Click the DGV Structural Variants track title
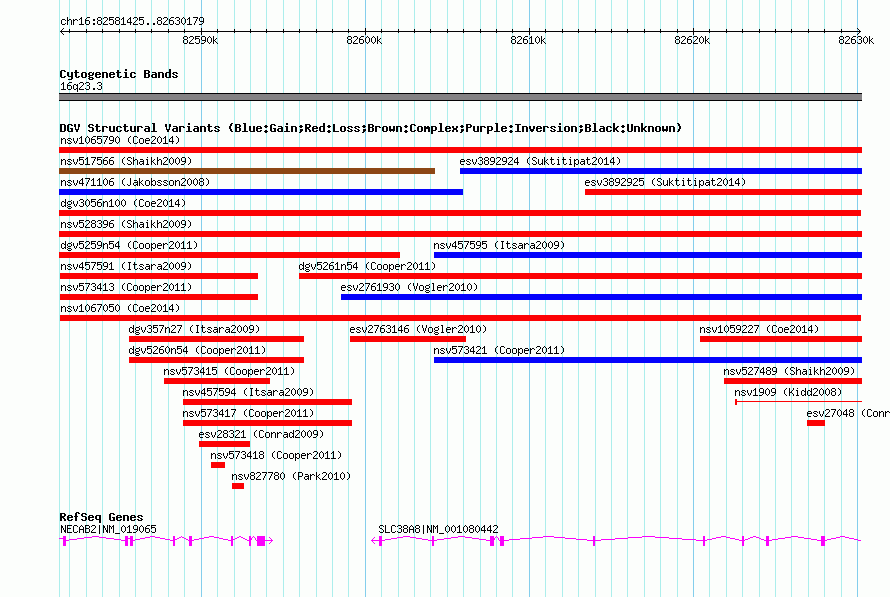Viewport: 890px width, 597px height. click(x=371, y=128)
